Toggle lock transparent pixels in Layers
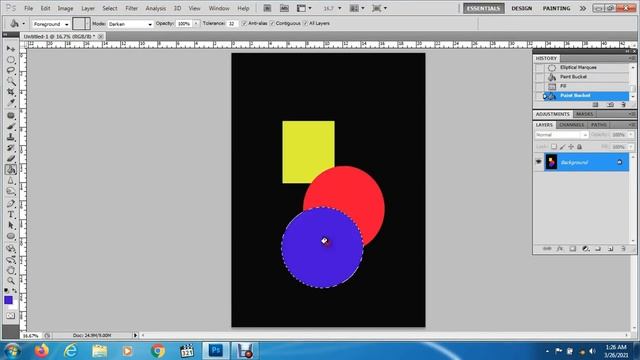 tap(554, 147)
